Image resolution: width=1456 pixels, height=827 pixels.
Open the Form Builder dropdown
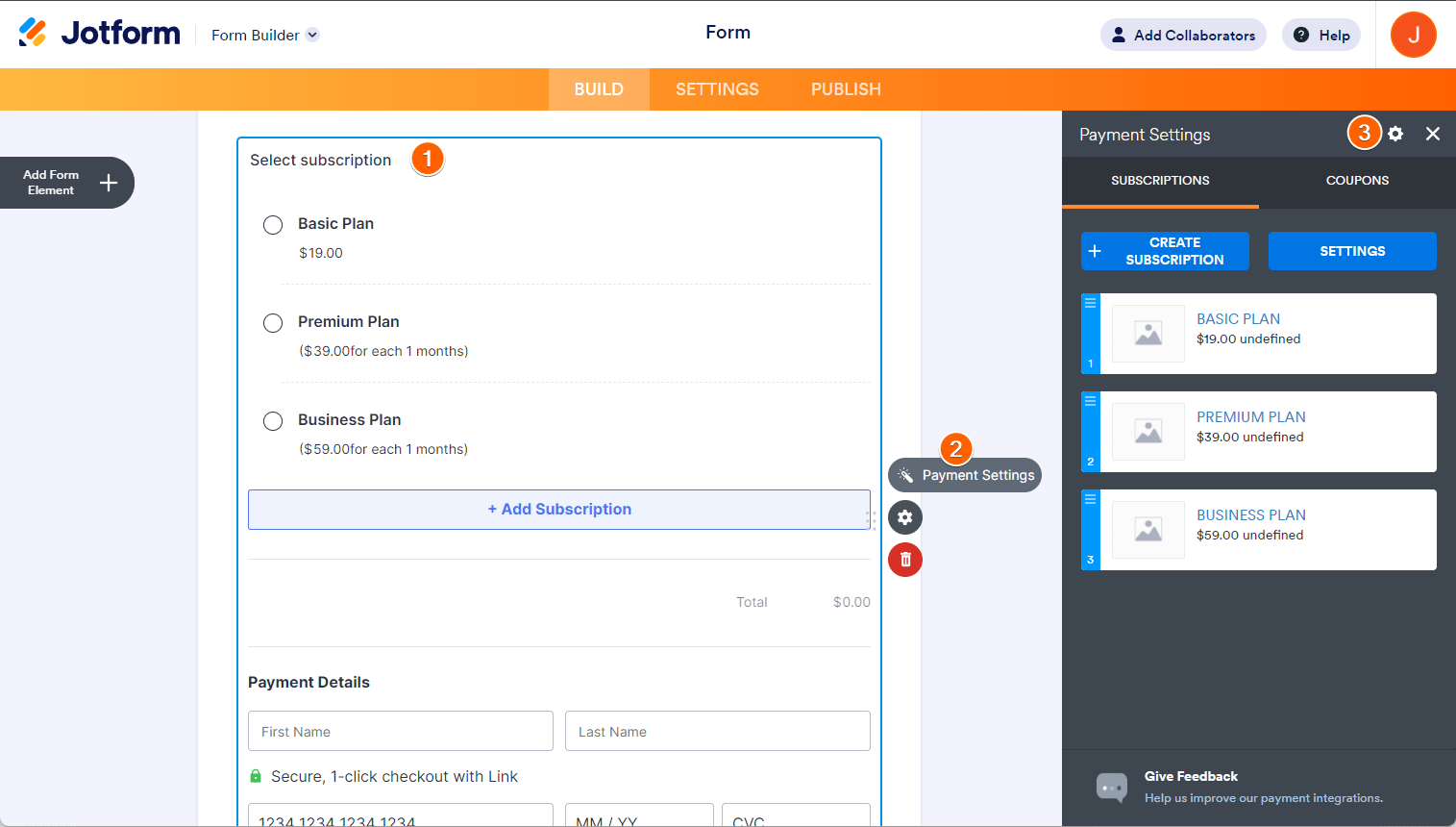[265, 36]
